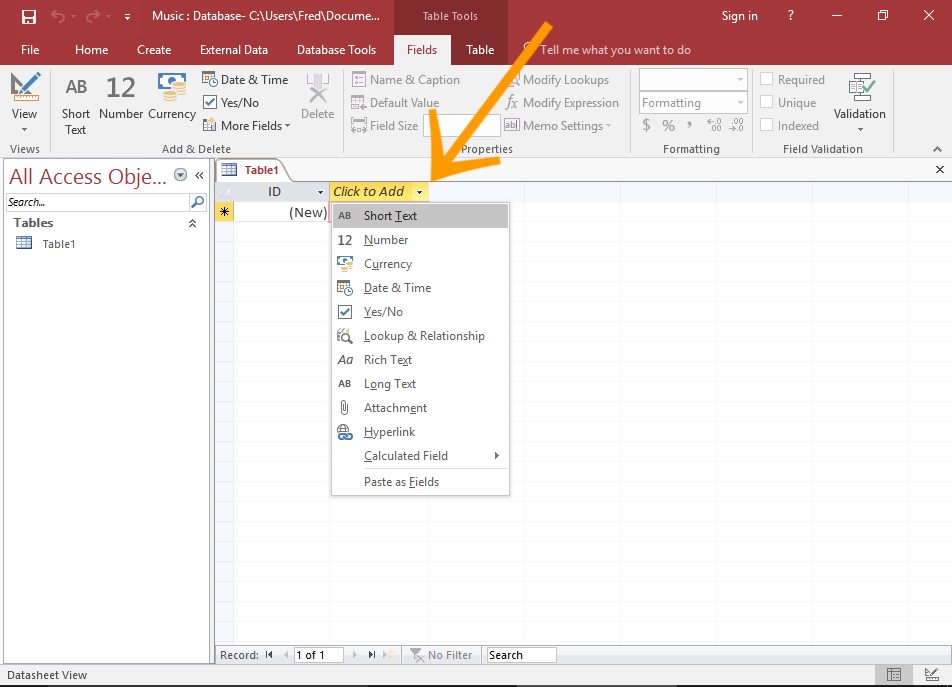Expand the More Fields dropdown
Image resolution: width=952 pixels, height=687 pixels.
(x=246, y=125)
